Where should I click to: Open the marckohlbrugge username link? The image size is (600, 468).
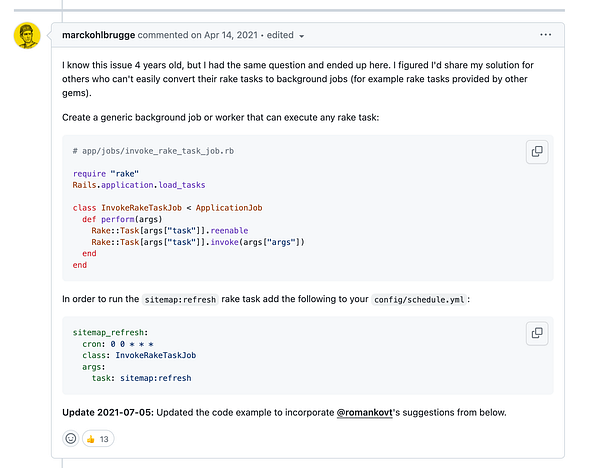pos(98,35)
